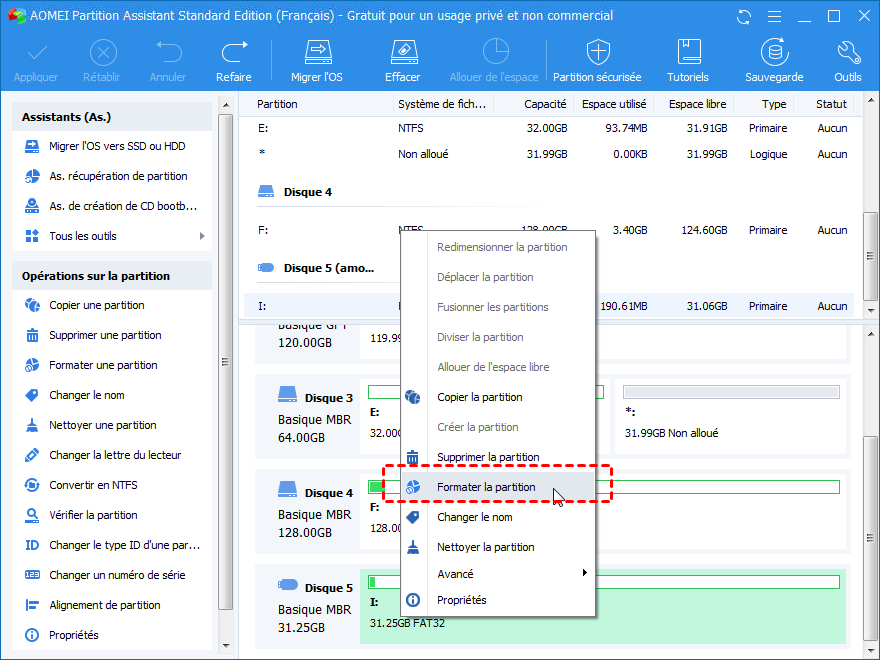880x660 pixels.
Task: Click the Capacité column header
Action: coord(545,104)
